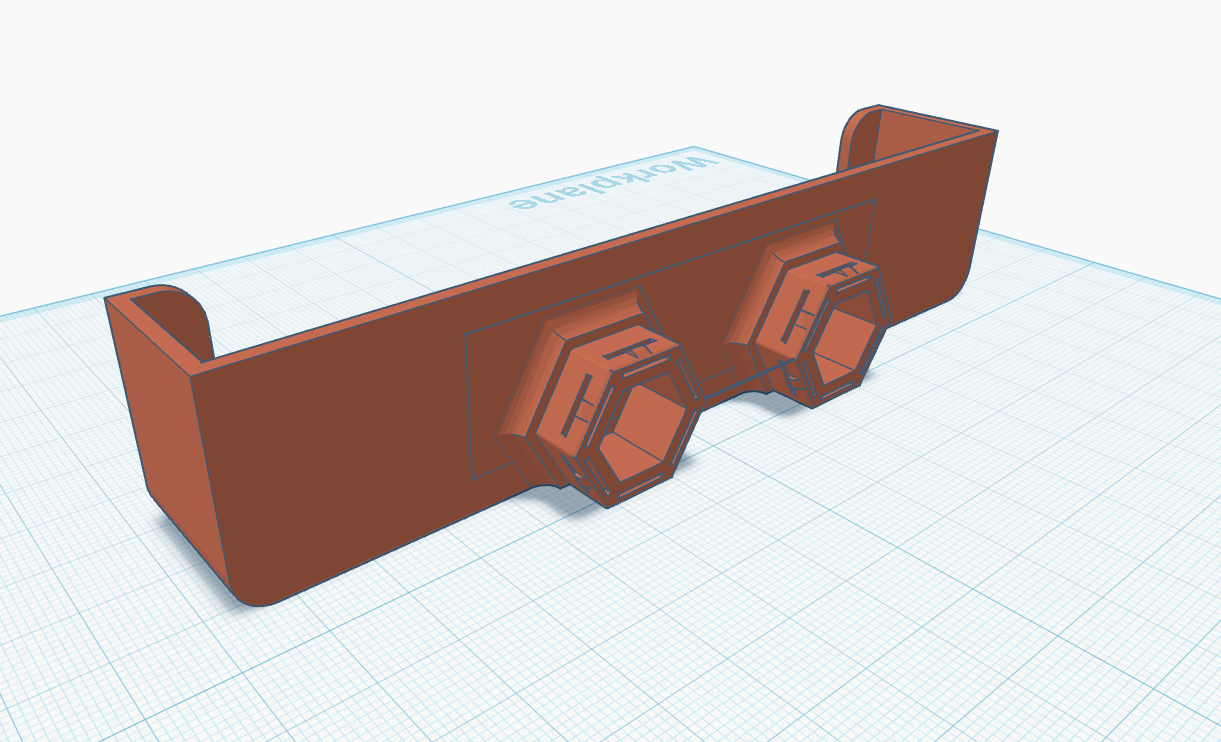Click the mirrored Workplane label on the grid
The image size is (1221, 742).
(x=612, y=182)
